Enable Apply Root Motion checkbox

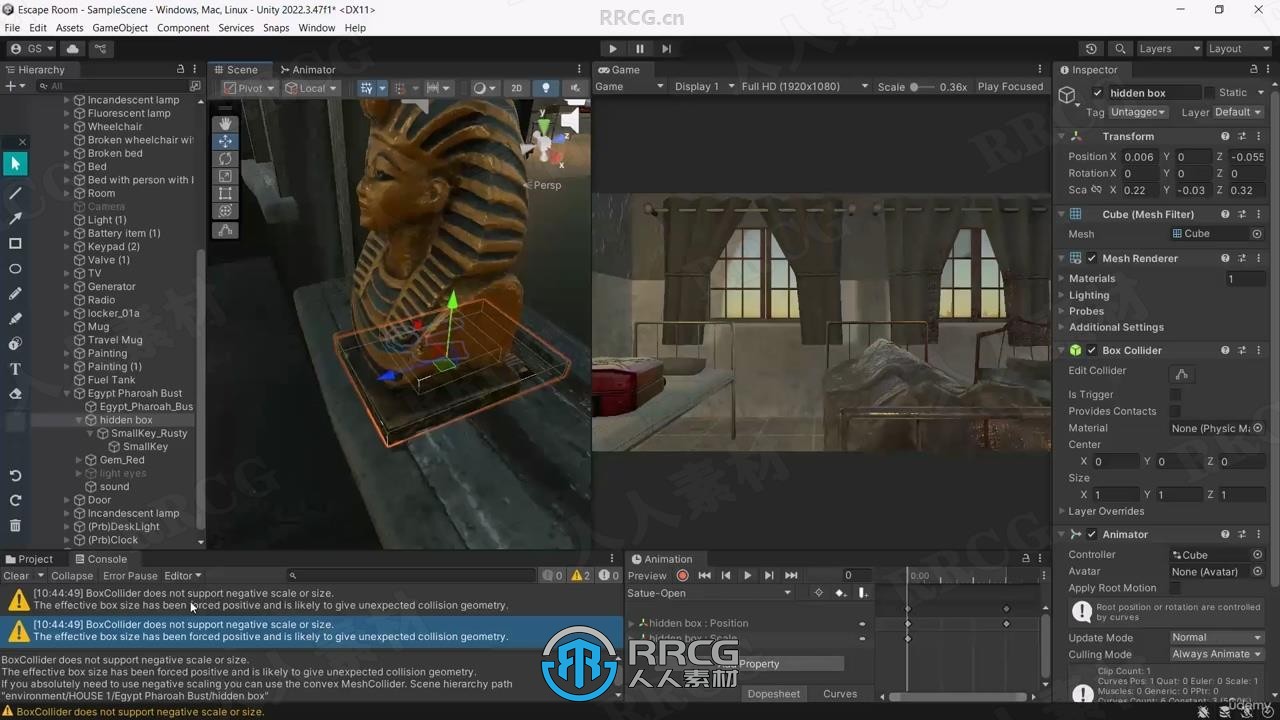click(x=1175, y=588)
